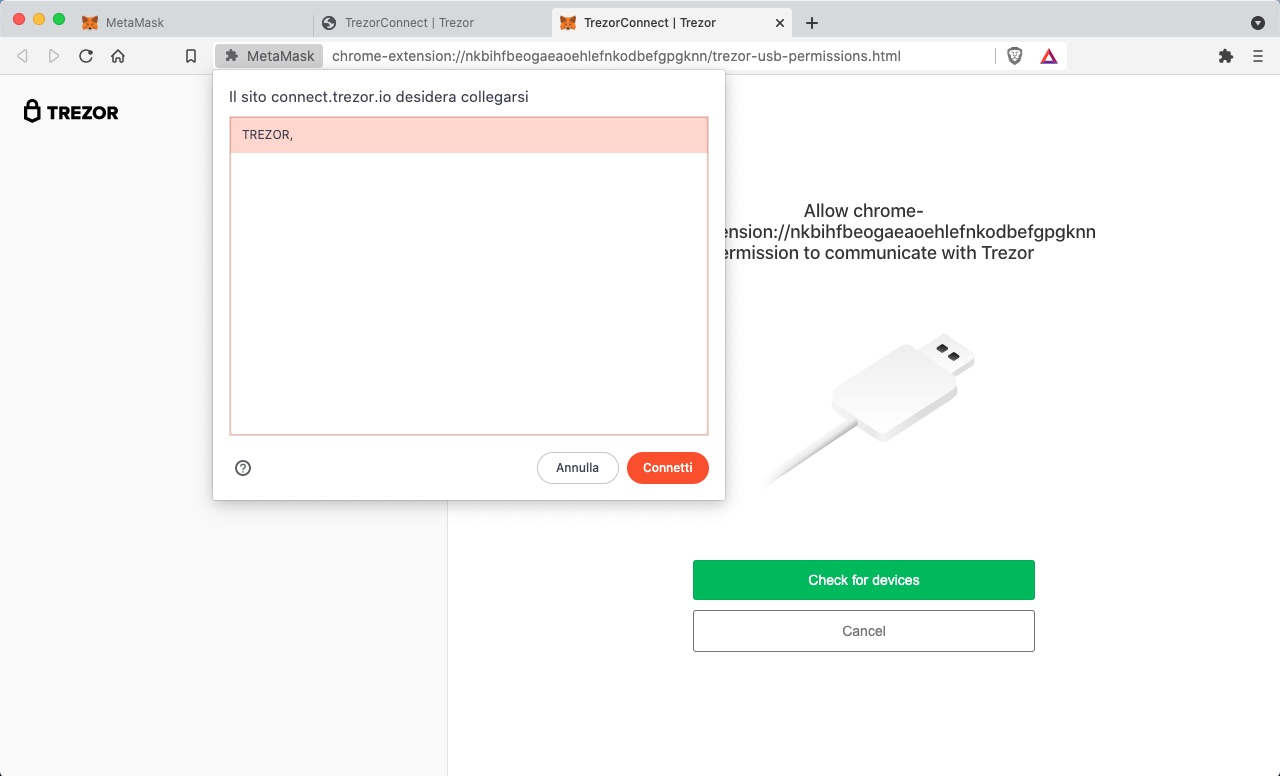Open the extensions puzzle piece icon

coord(1226,56)
